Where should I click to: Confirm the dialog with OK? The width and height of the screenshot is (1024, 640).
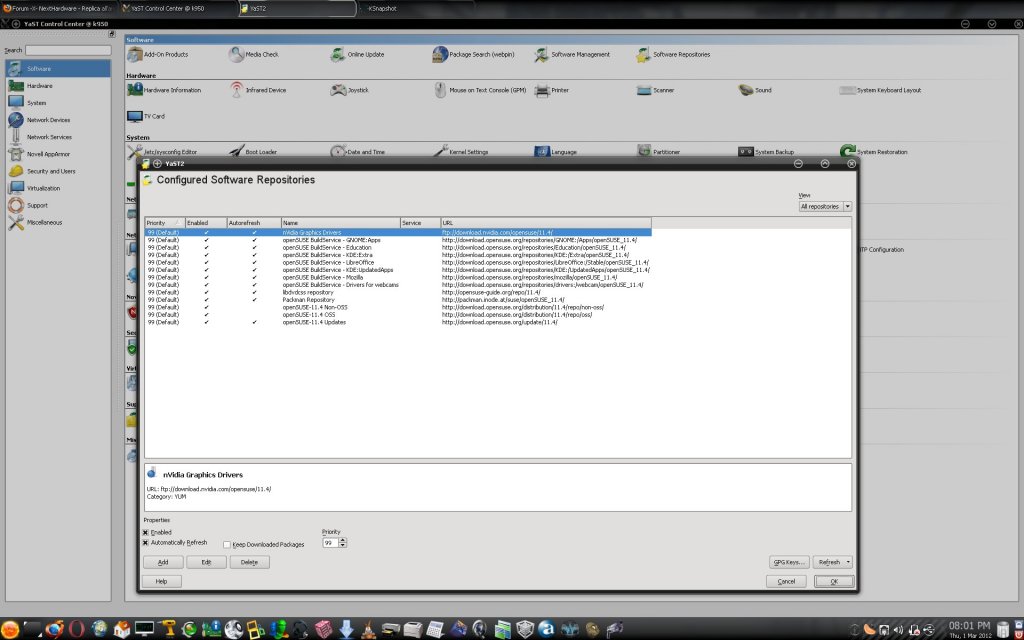834,581
